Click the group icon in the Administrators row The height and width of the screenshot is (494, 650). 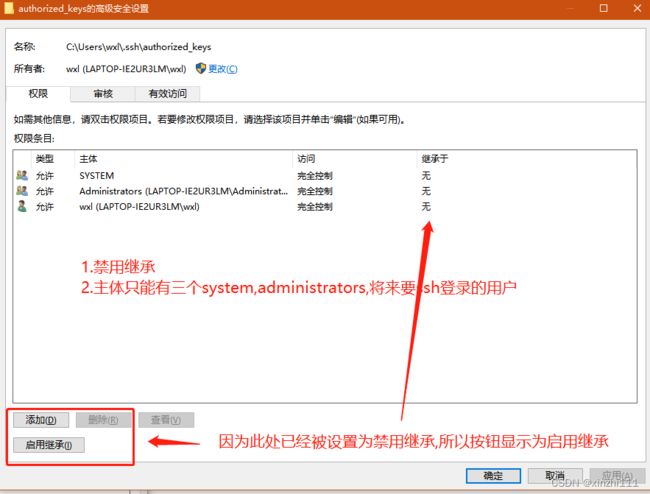coord(22,191)
